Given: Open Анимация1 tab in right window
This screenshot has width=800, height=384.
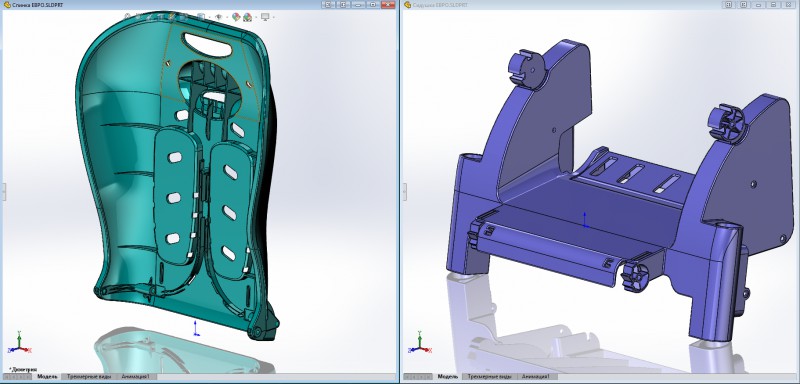Looking at the screenshot, I should [x=536, y=376].
